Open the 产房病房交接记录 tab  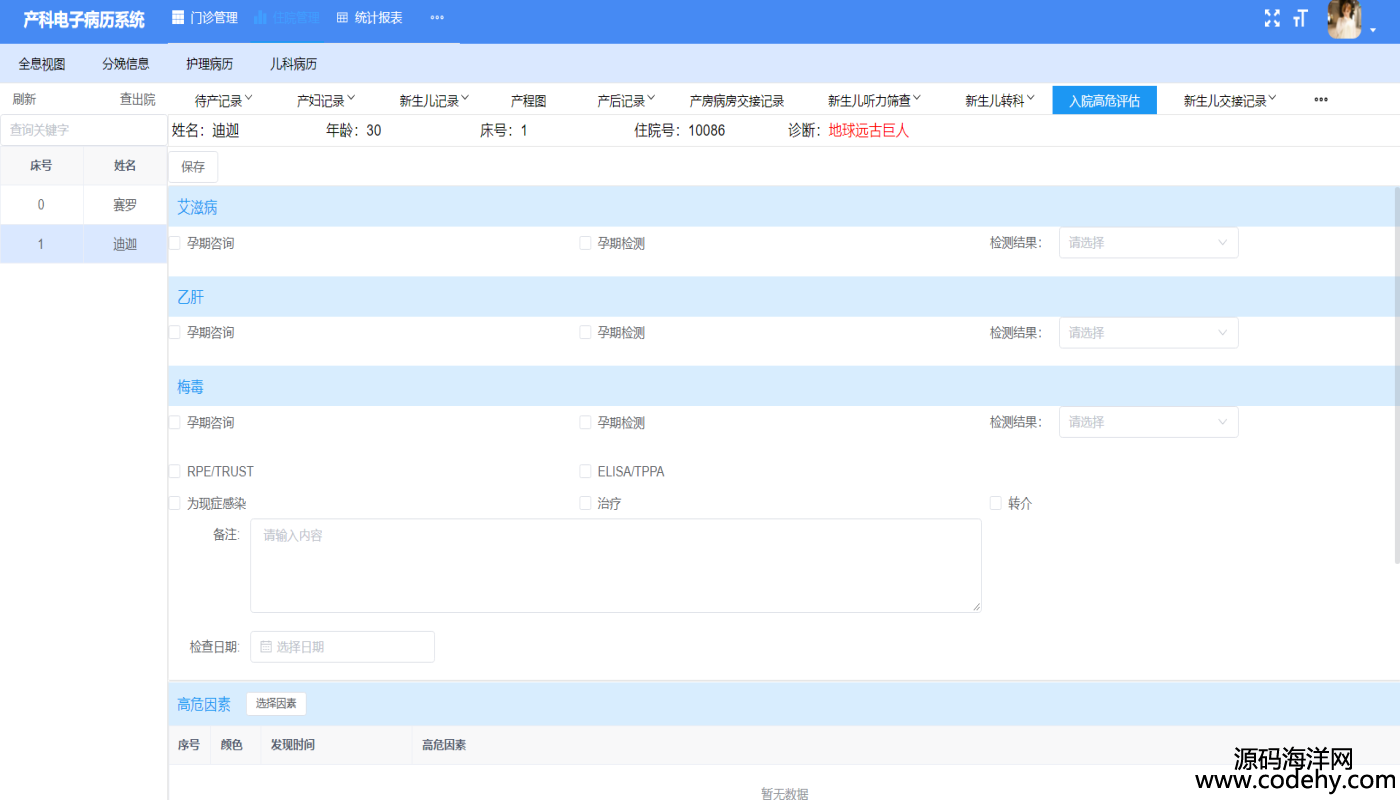736,100
